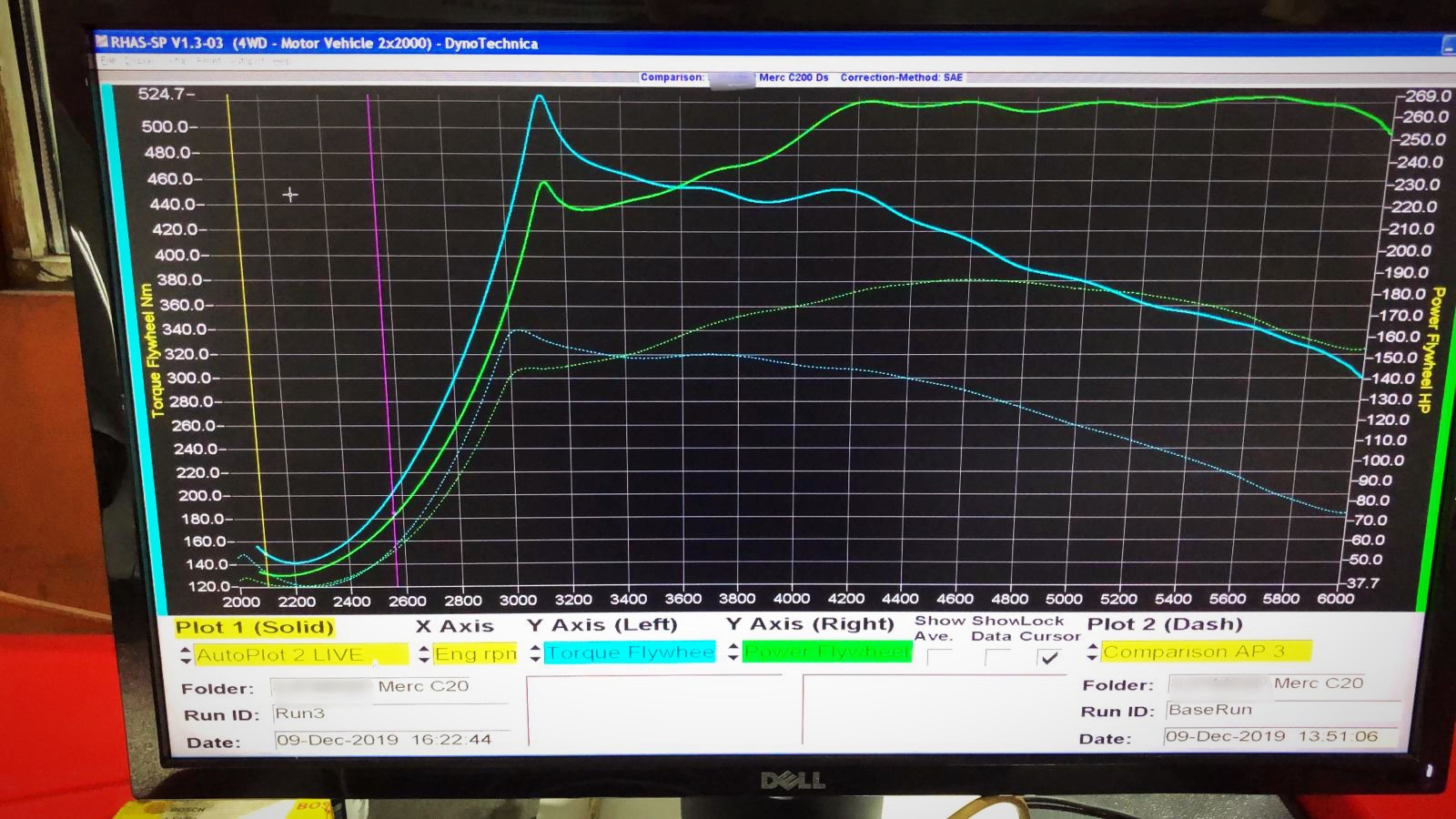Image resolution: width=1456 pixels, height=819 pixels.
Task: Click the crosshair cursor on the graph
Action: click(290, 195)
